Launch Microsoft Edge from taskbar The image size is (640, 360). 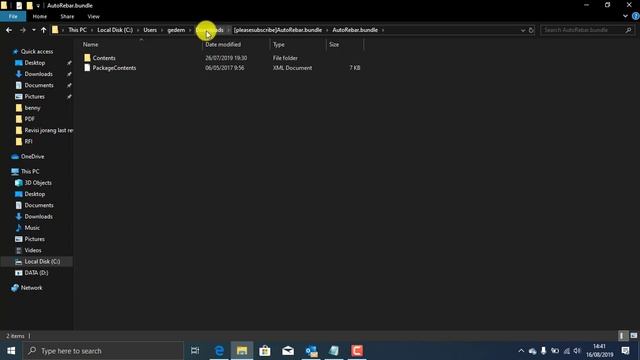(x=219, y=351)
